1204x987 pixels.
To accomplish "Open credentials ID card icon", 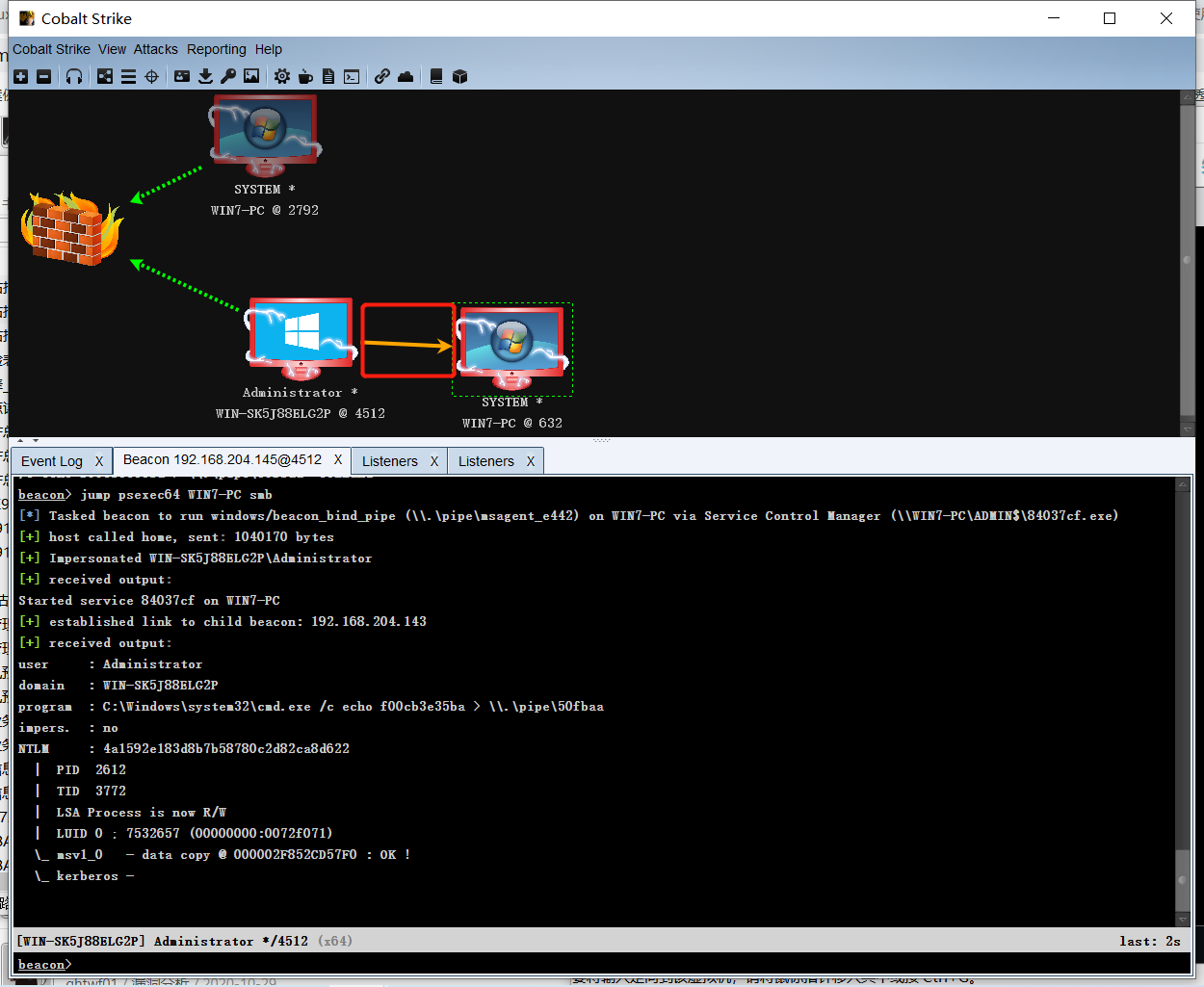I will pyautogui.click(x=182, y=76).
